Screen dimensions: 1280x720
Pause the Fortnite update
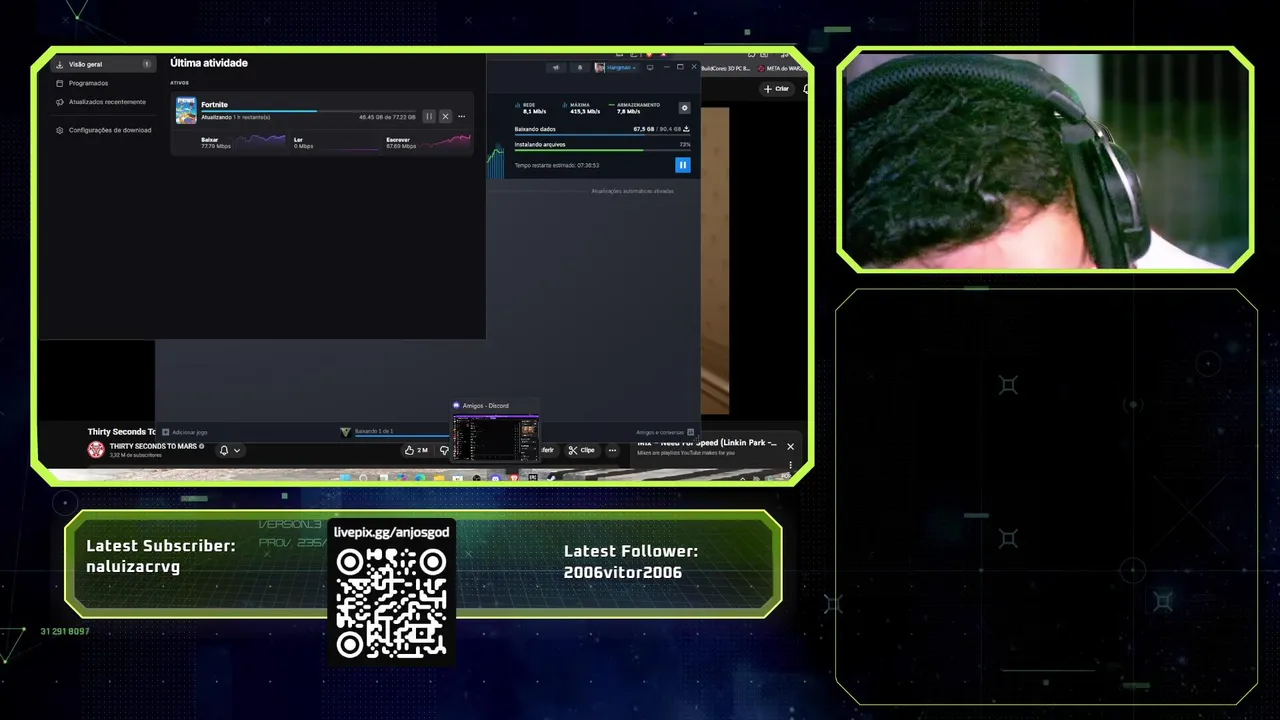click(x=429, y=116)
